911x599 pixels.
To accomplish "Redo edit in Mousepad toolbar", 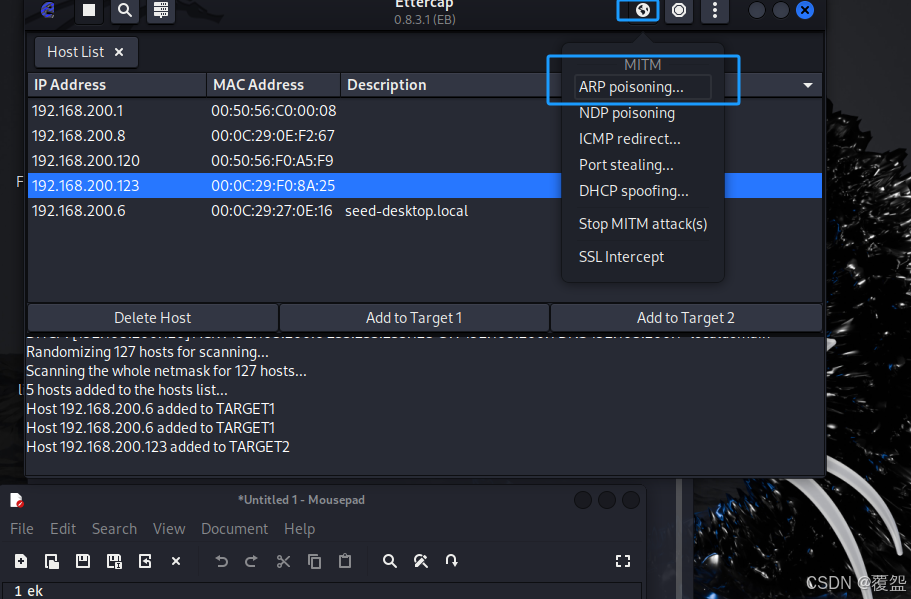I will (x=252, y=561).
